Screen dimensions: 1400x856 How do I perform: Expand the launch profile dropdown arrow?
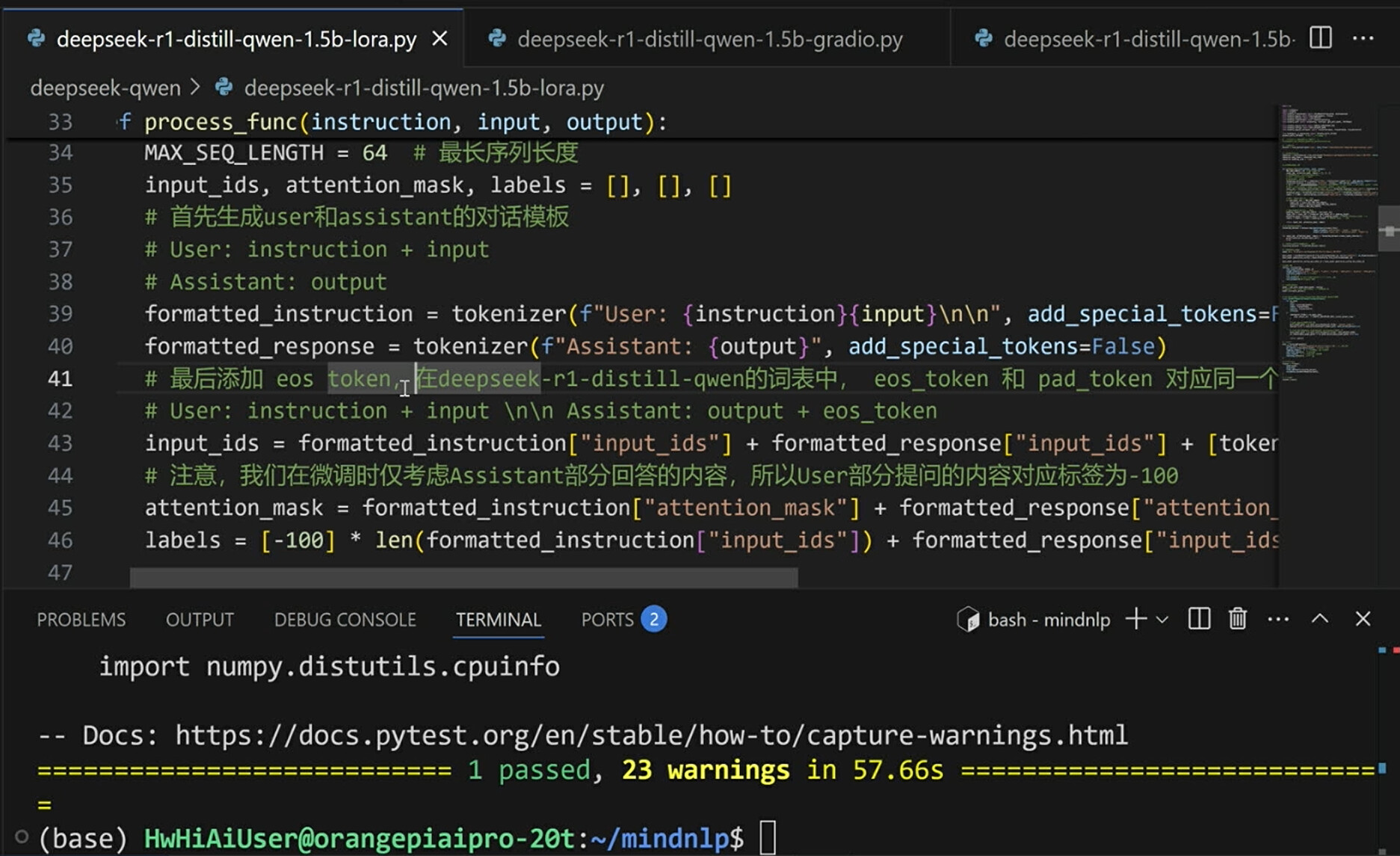[1162, 619]
